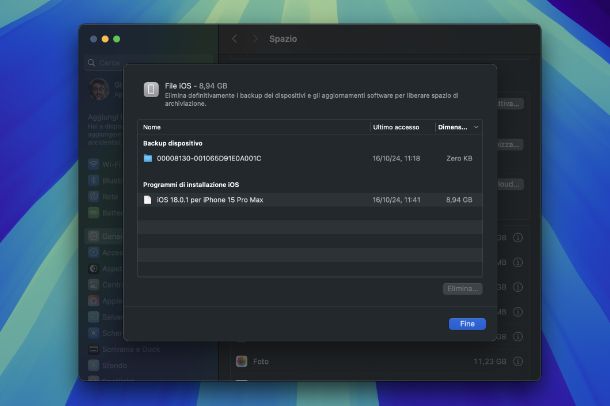Open Schermi settings in the sidebar

coord(104,333)
